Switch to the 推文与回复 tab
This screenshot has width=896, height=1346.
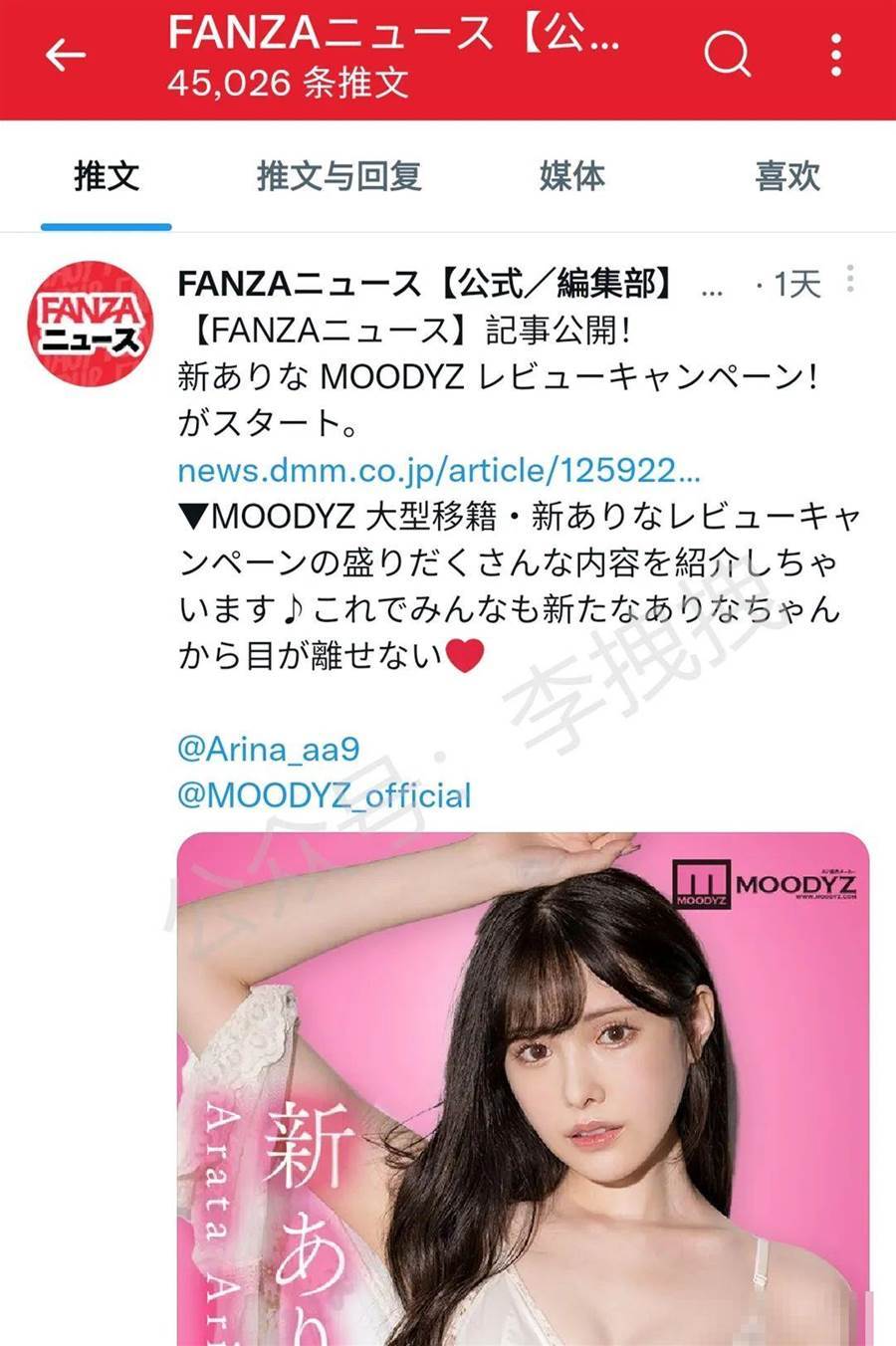pyautogui.click(x=339, y=176)
